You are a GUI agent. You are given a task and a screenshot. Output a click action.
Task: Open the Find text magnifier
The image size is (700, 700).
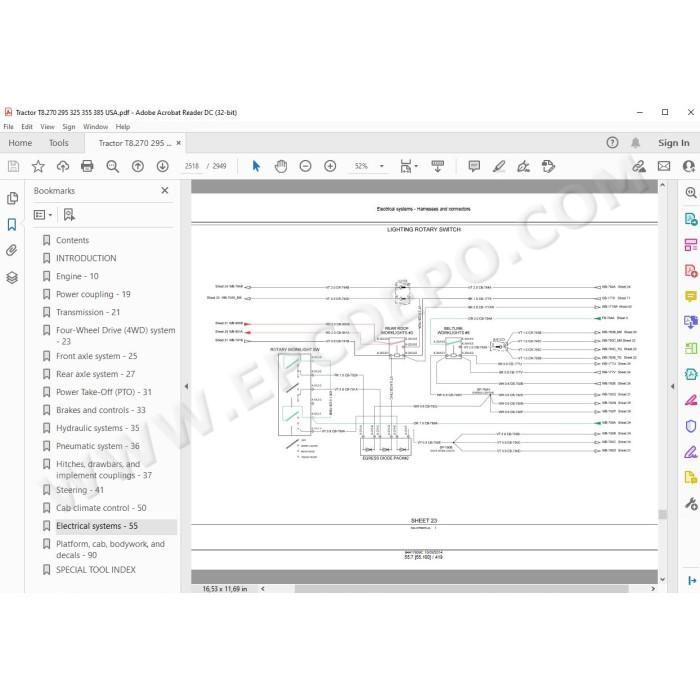112,167
